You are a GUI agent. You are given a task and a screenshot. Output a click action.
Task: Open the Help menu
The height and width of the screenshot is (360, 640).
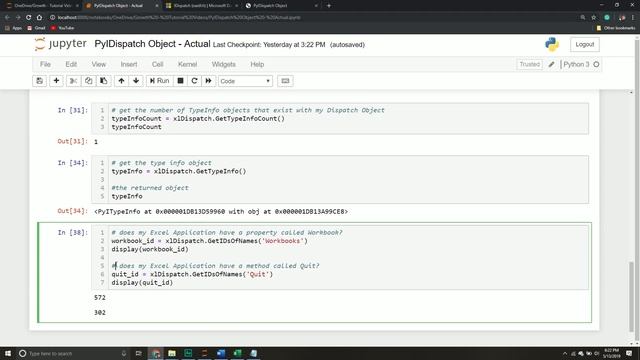pos(257,64)
